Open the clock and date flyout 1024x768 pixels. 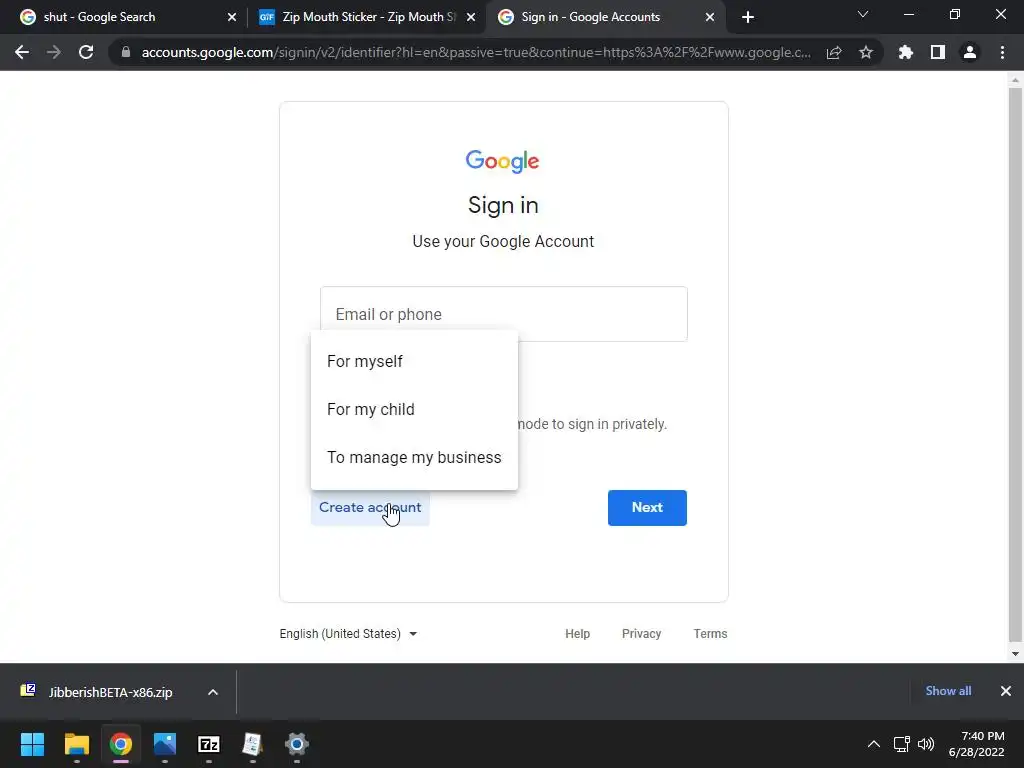pyautogui.click(x=977, y=744)
